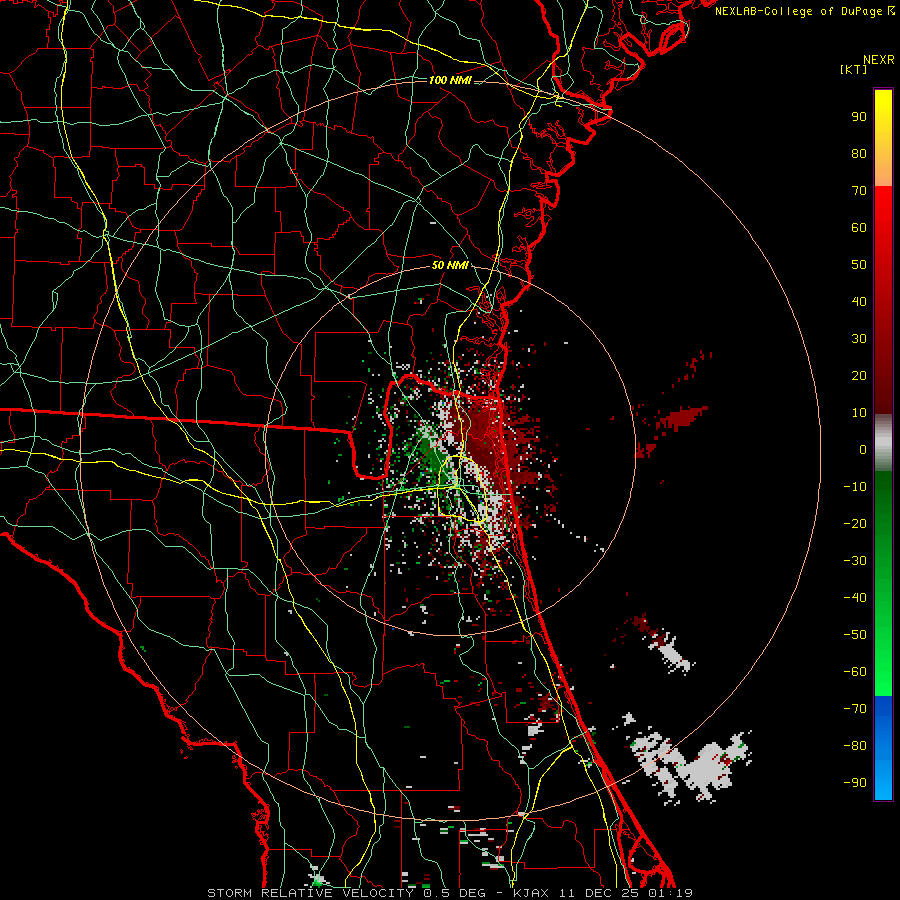Click the -80 value on velocity scale
This screenshot has height=900, width=900.
coord(855,746)
